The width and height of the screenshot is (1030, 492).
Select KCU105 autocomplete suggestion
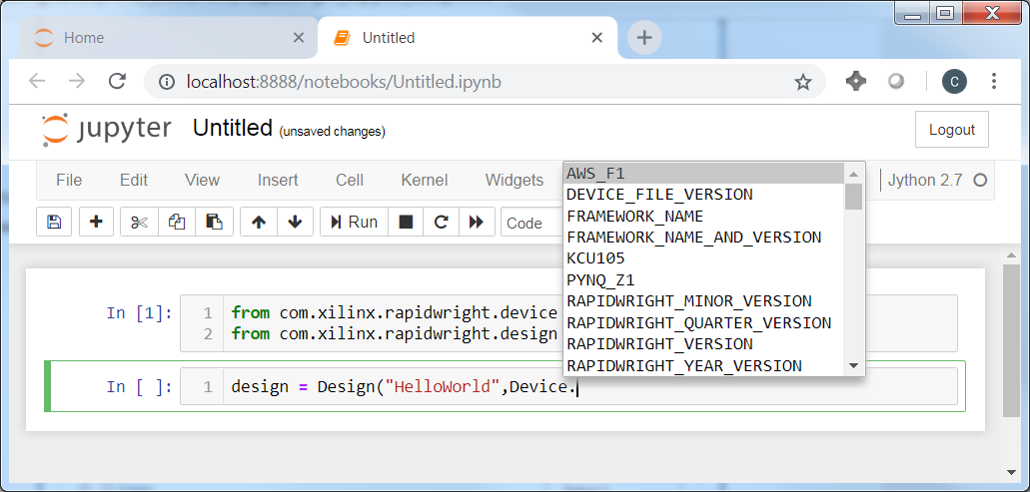[x=704, y=258]
